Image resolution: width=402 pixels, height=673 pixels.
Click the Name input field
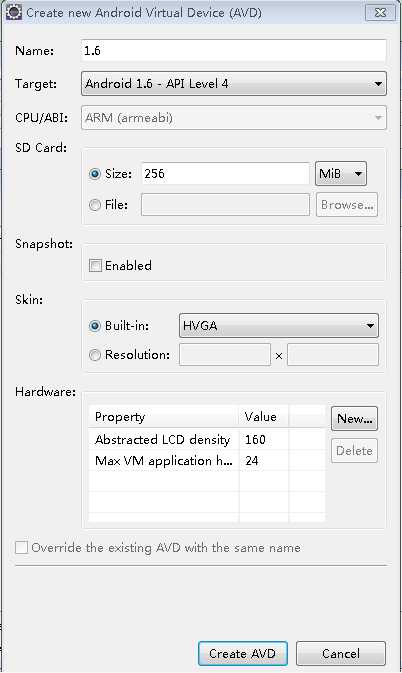click(233, 51)
